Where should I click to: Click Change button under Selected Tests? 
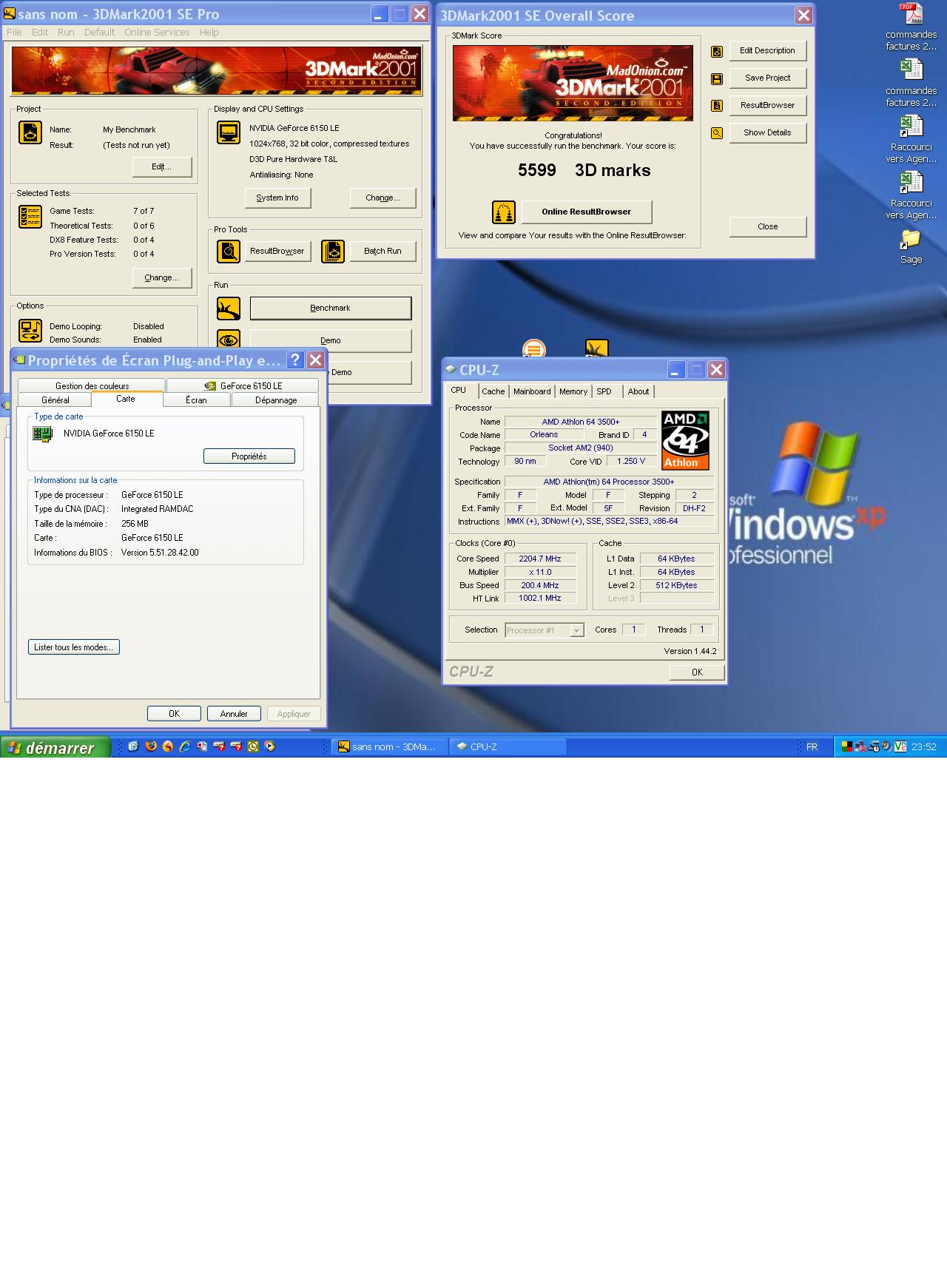click(x=162, y=278)
